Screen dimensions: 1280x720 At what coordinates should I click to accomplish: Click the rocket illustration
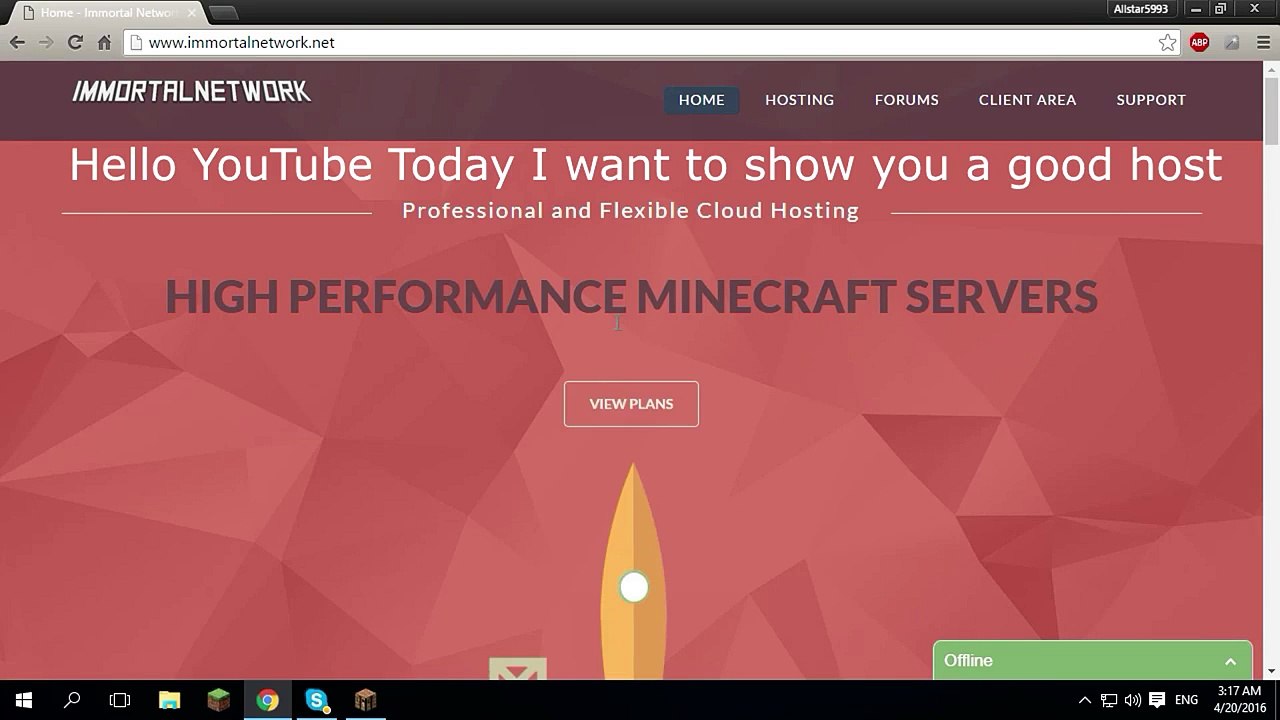633,570
